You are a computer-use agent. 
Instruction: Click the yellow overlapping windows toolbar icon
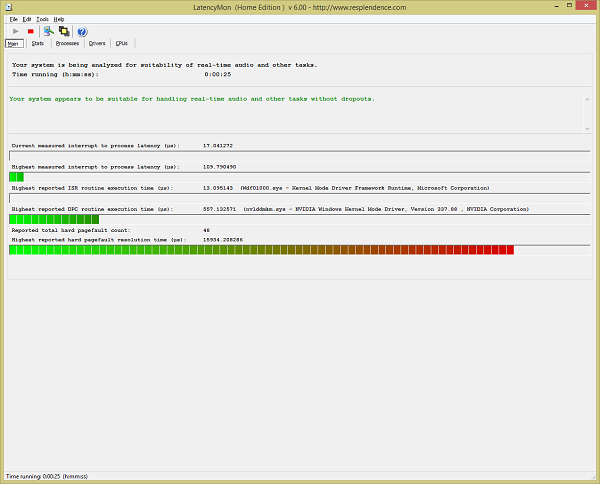click(x=63, y=31)
